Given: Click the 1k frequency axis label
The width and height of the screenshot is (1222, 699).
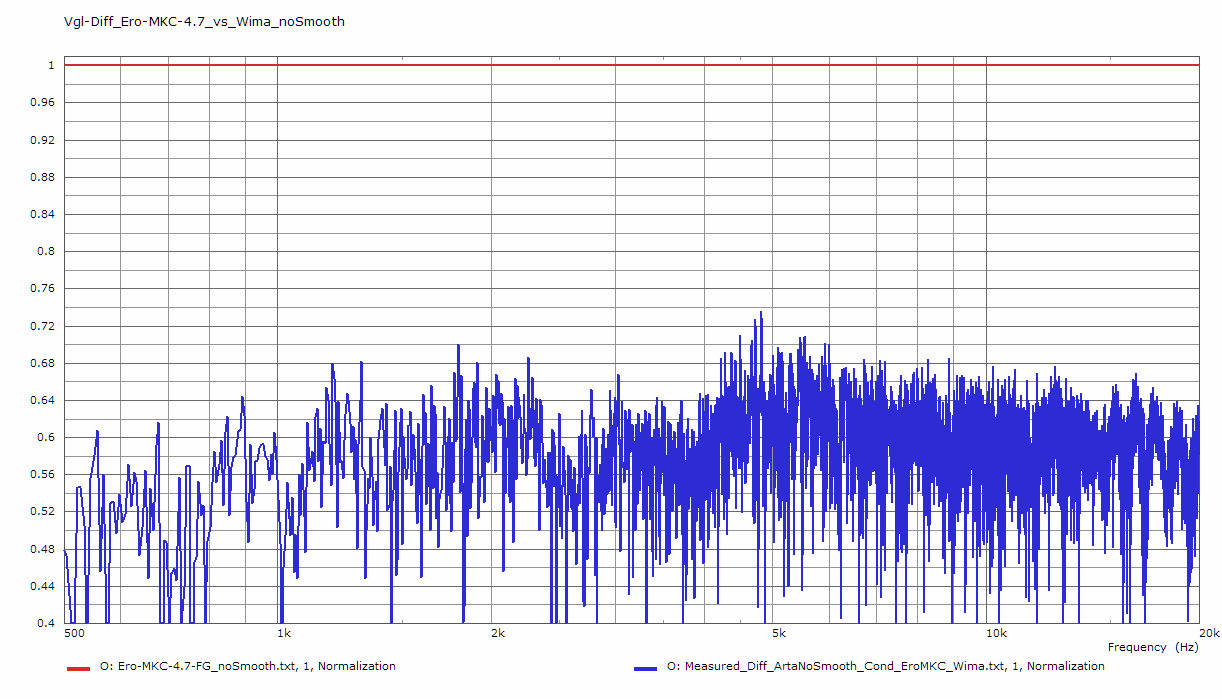Looking at the screenshot, I should (x=284, y=633).
